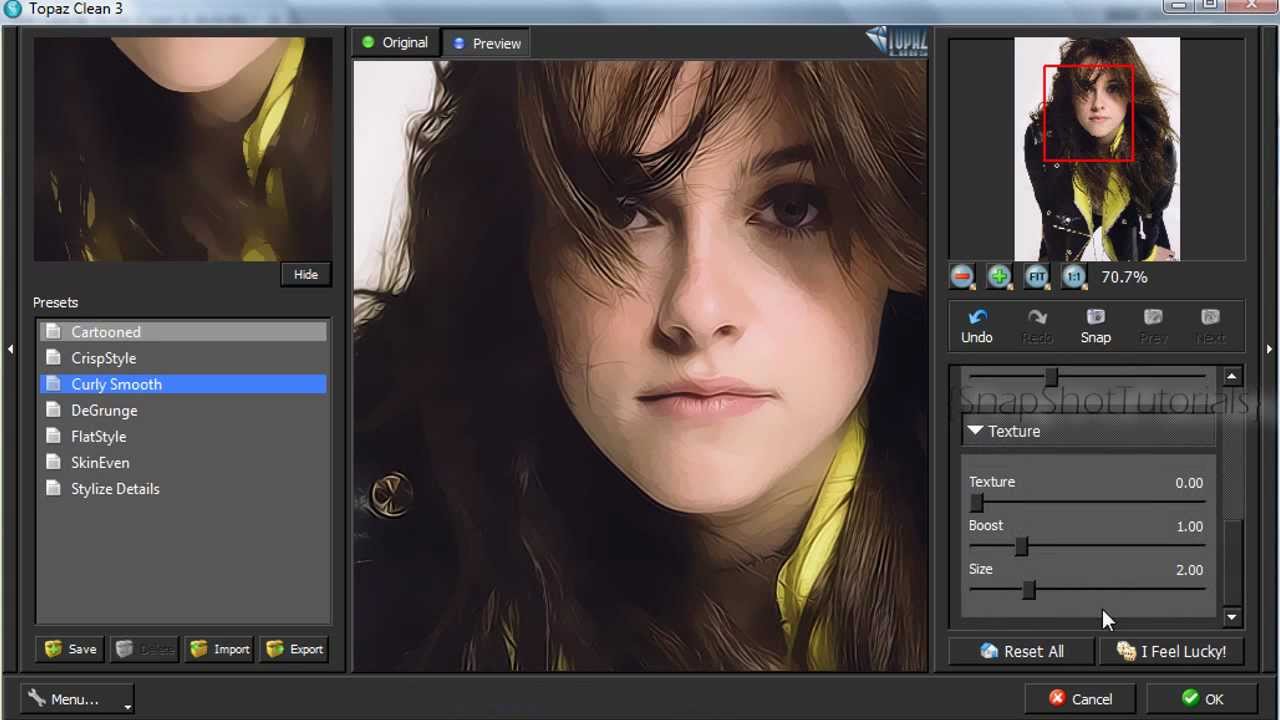Export the current preset

[294, 649]
